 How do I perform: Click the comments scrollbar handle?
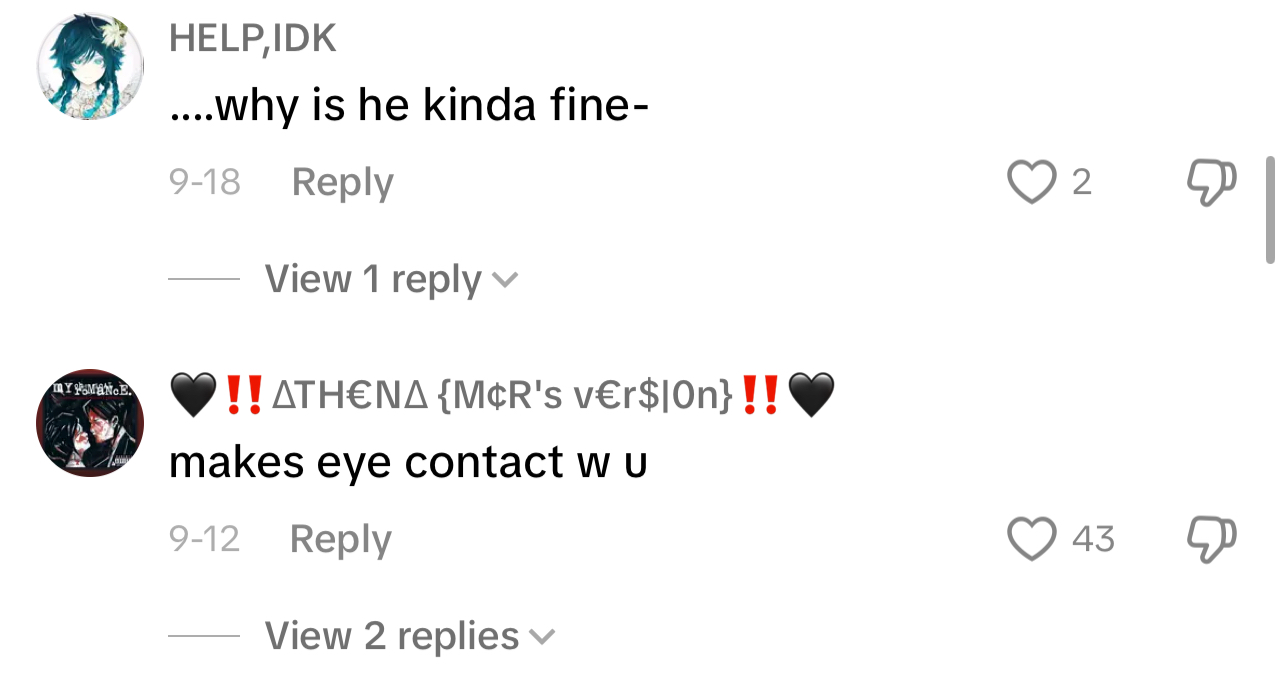tap(1270, 209)
